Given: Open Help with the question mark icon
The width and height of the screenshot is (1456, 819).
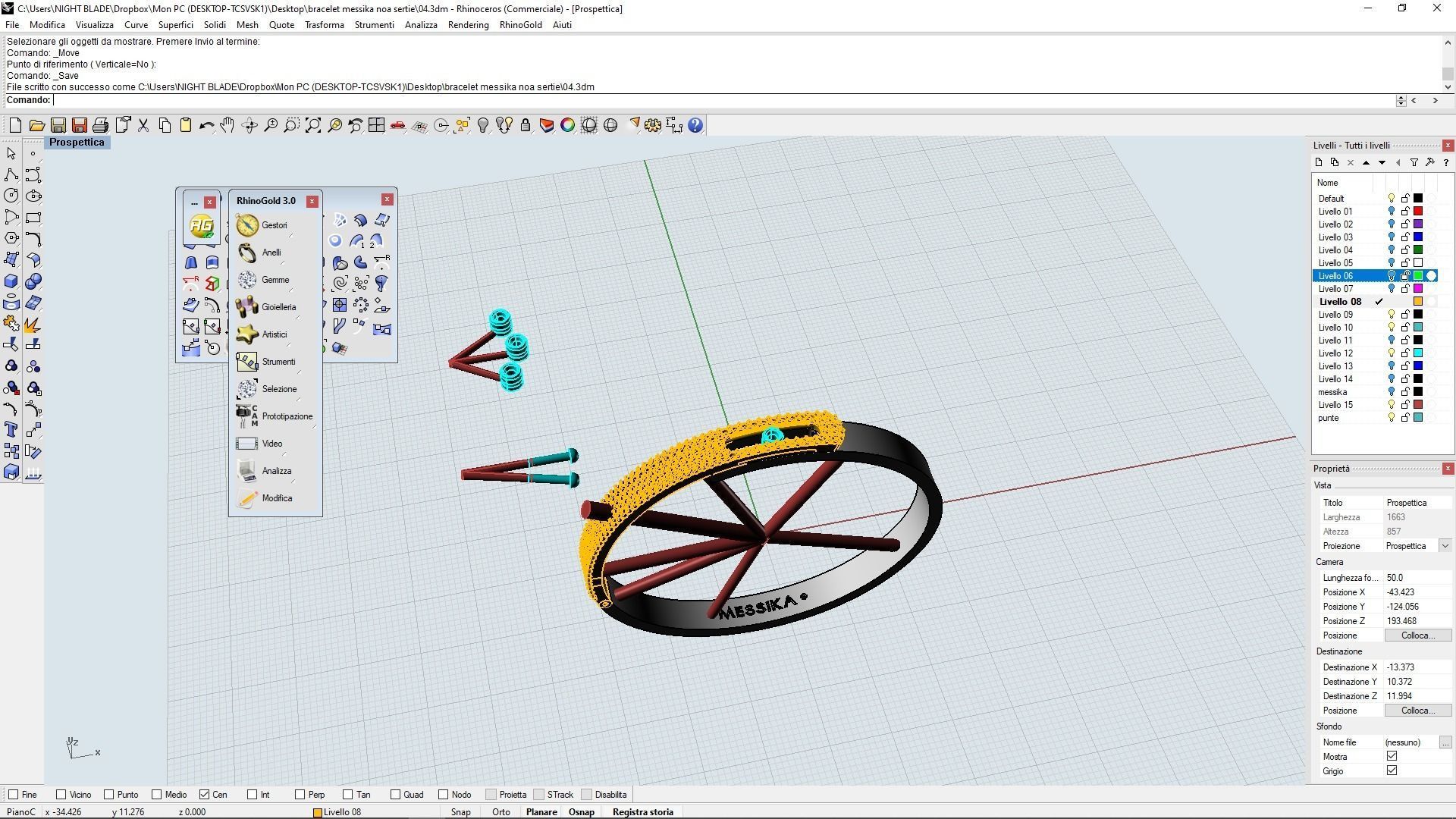Looking at the screenshot, I should [x=695, y=125].
